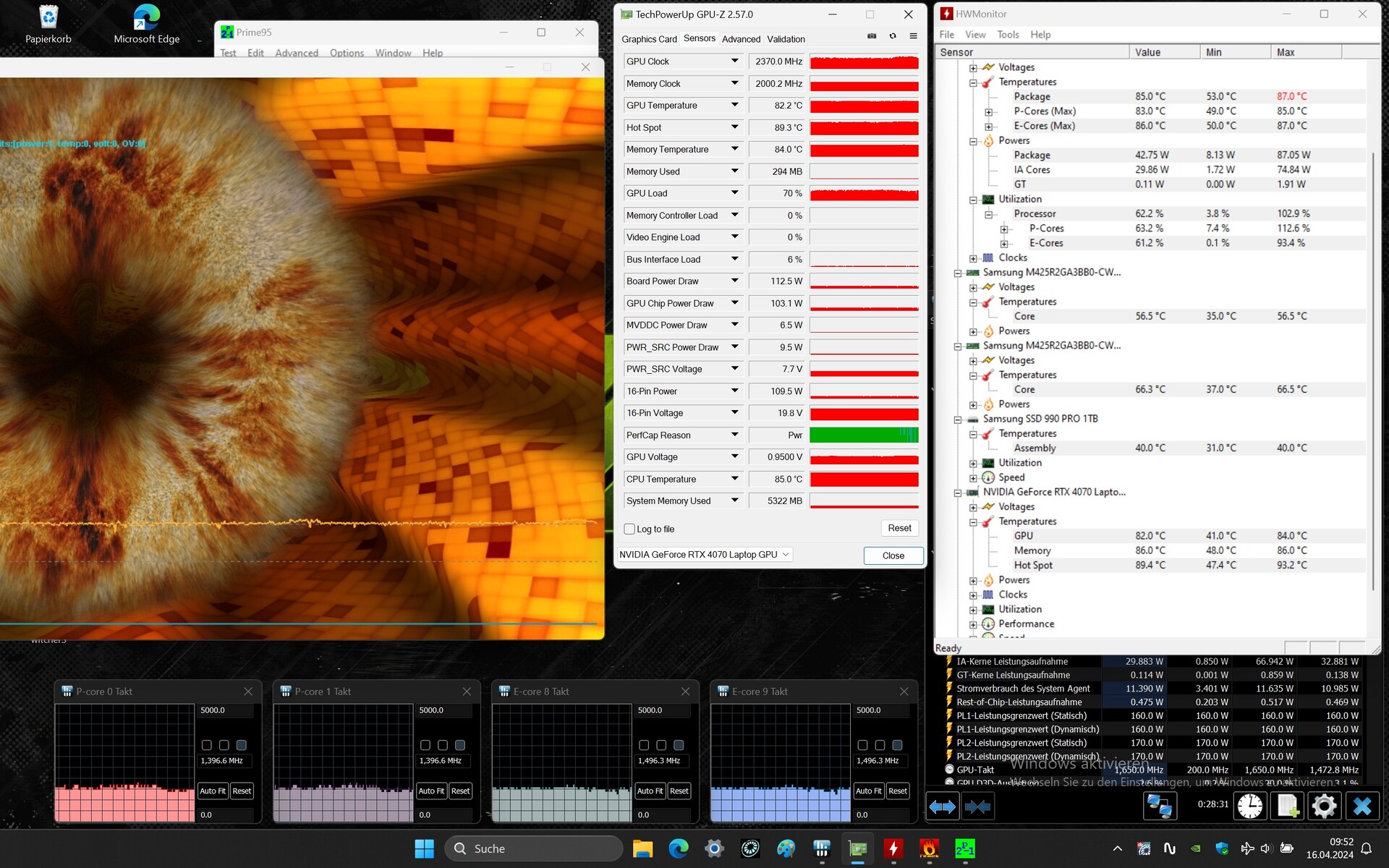The image size is (1389, 868).
Task: Open the PerfCap Reason dropdown arrow
Action: click(735, 435)
